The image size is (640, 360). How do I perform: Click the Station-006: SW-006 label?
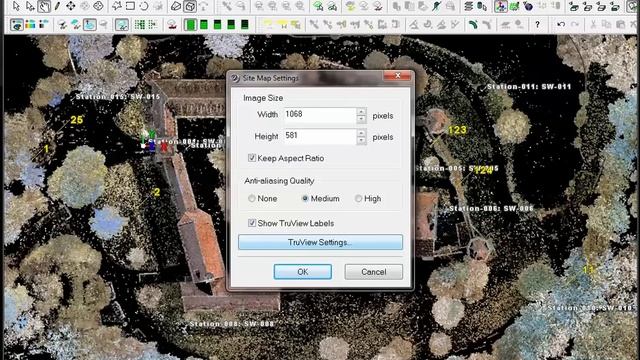click(491, 209)
